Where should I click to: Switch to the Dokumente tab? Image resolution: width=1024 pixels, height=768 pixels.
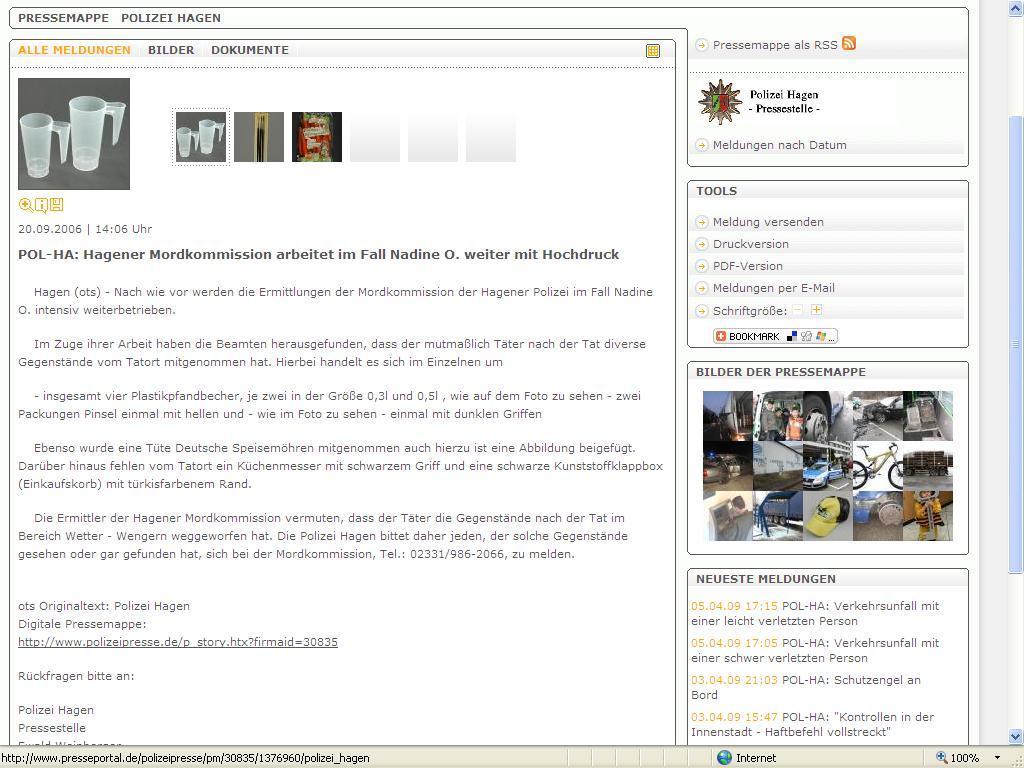pos(250,50)
